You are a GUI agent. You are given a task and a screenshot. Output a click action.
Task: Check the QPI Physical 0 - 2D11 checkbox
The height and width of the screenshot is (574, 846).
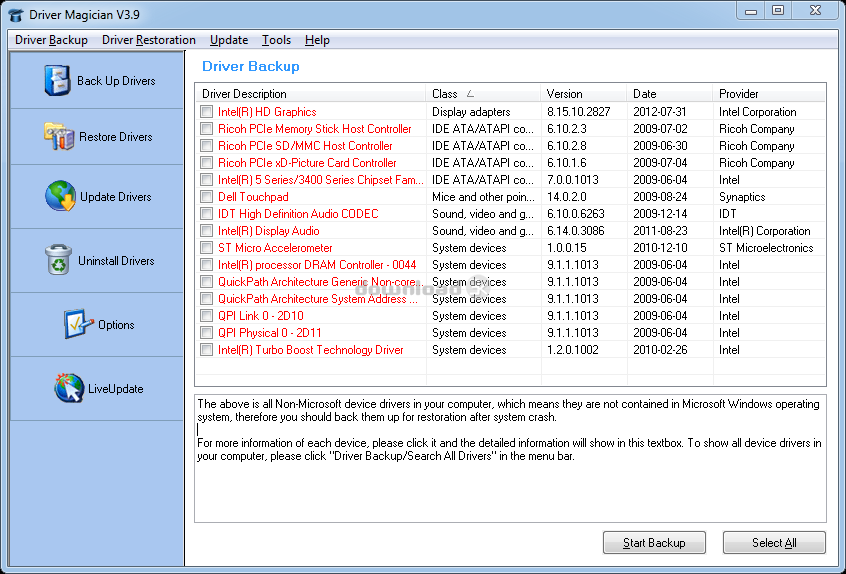pos(206,332)
